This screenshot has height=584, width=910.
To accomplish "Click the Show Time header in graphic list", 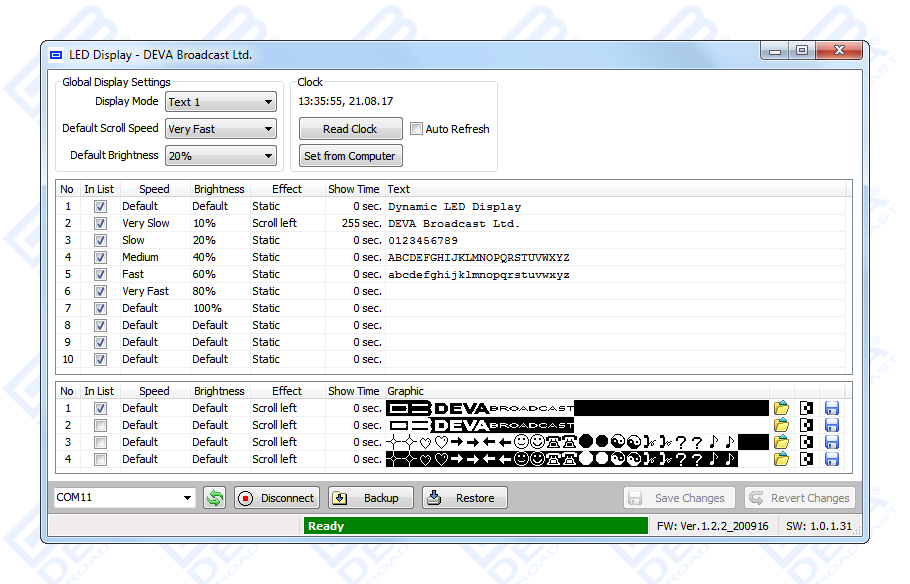I will click(x=353, y=391).
